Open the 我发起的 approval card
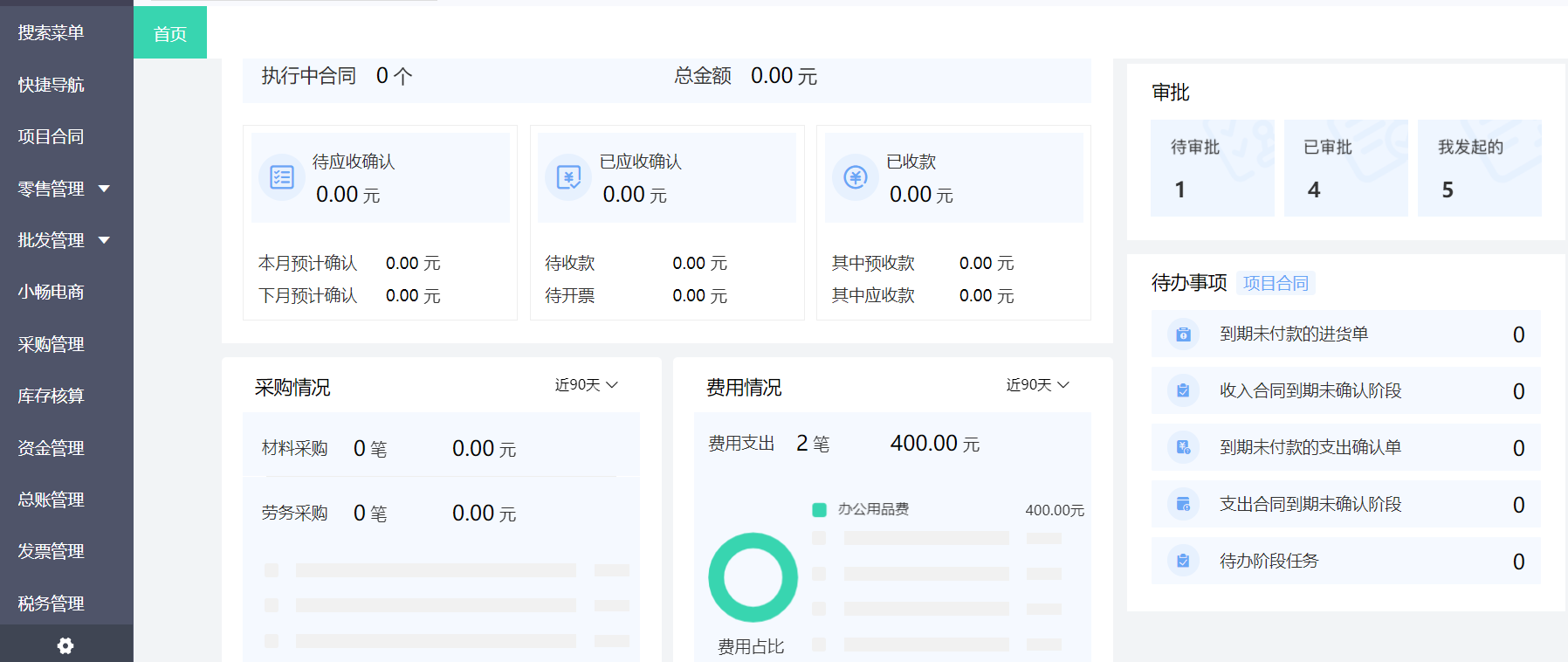Image resolution: width=1568 pixels, height=662 pixels. 1480,168
